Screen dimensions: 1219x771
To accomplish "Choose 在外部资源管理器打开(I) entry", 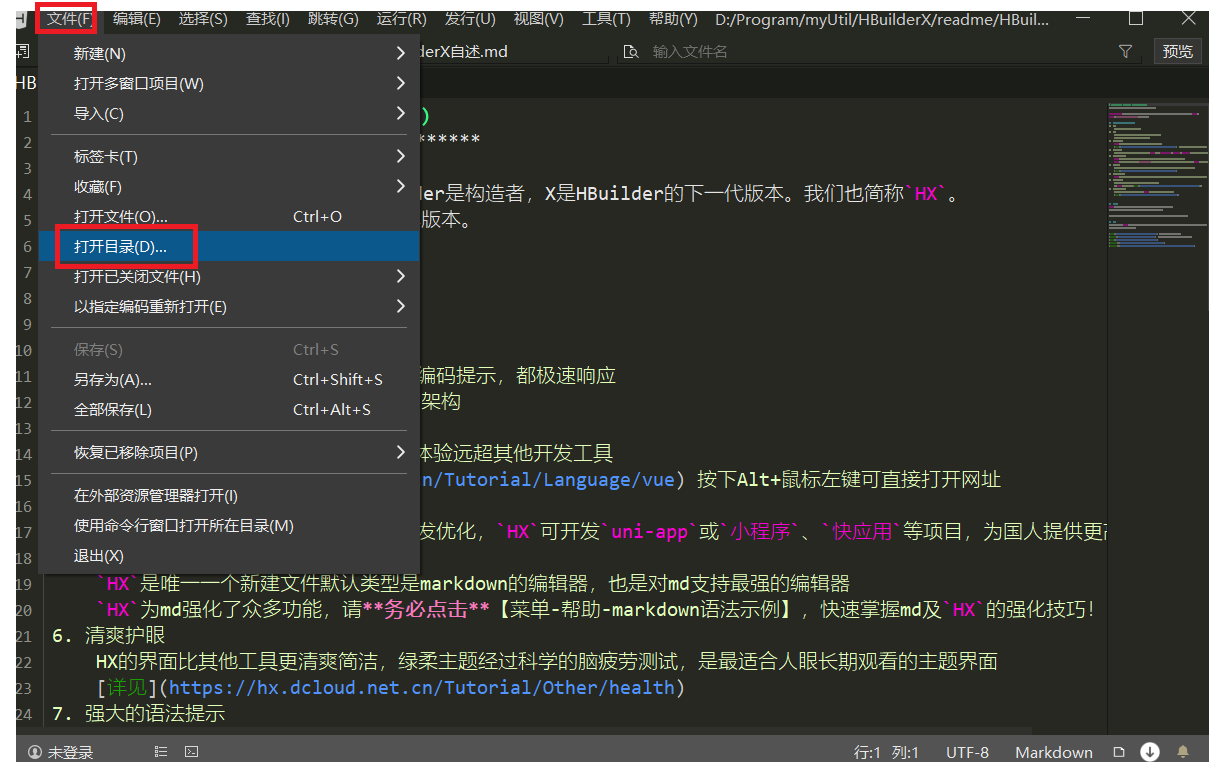I will click(x=229, y=495).
